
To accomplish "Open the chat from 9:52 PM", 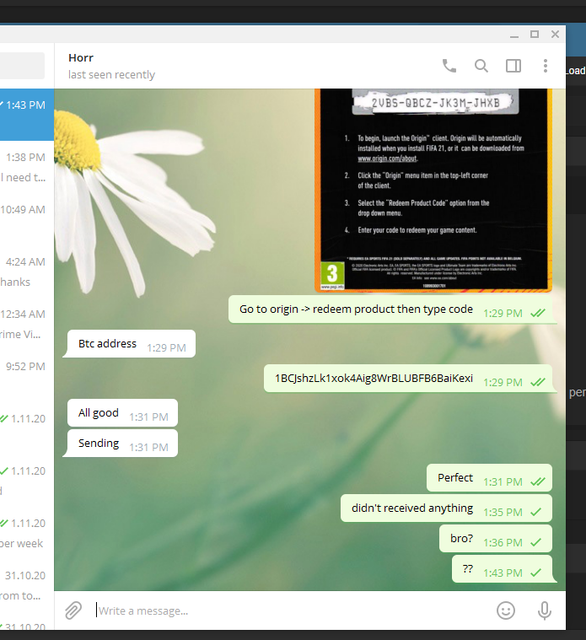I will pos(27,376).
